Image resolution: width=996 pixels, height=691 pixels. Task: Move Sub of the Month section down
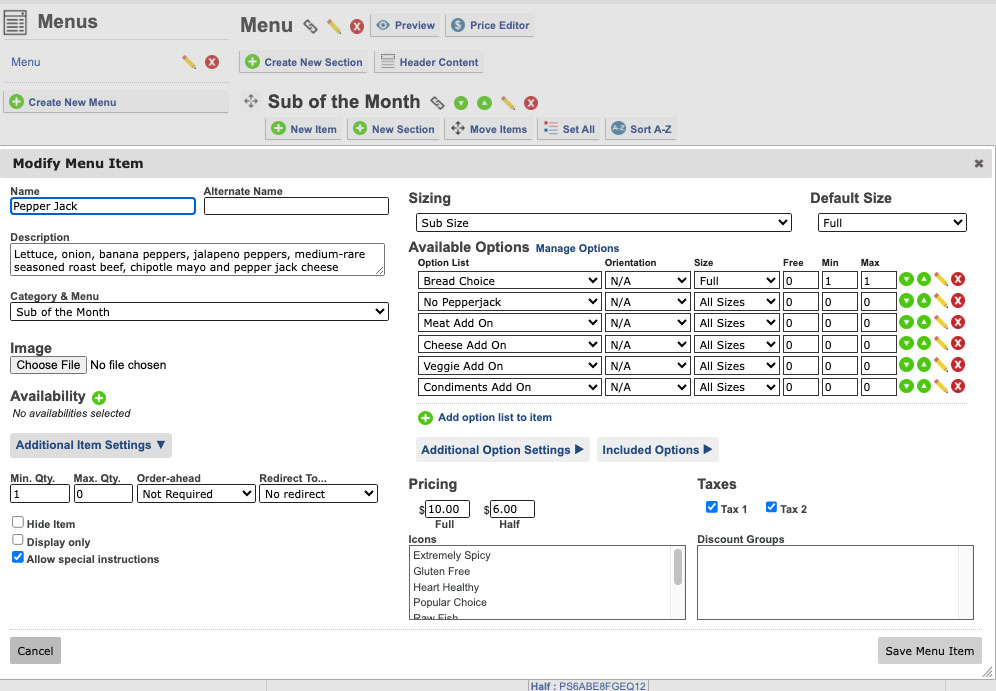(461, 103)
